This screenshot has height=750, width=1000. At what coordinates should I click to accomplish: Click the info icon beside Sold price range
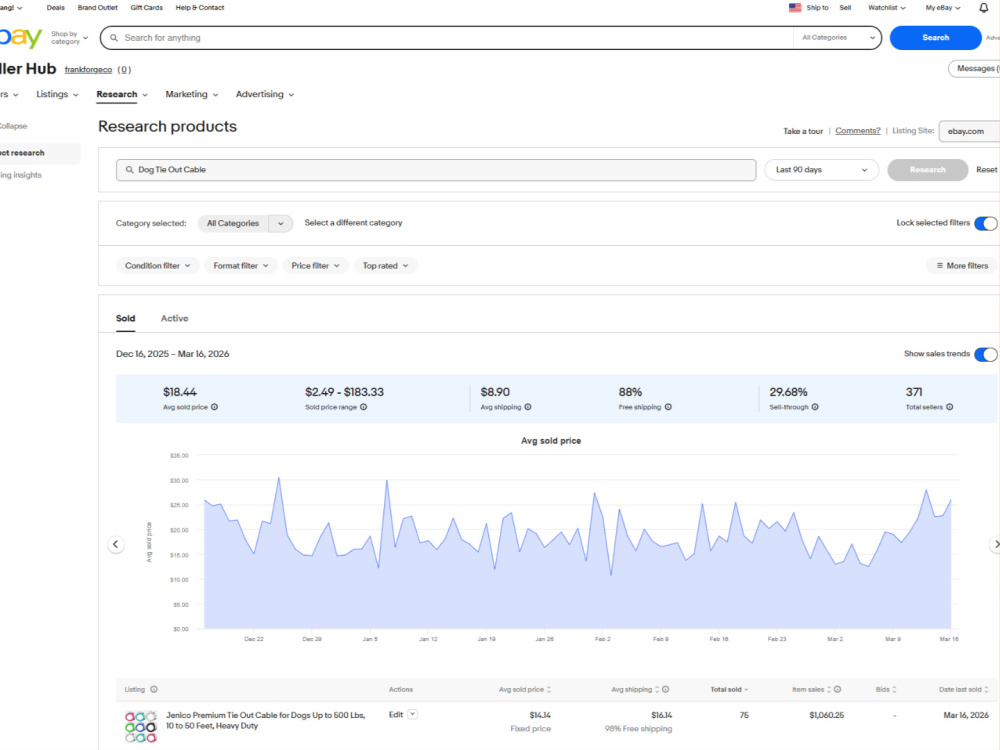point(364,407)
